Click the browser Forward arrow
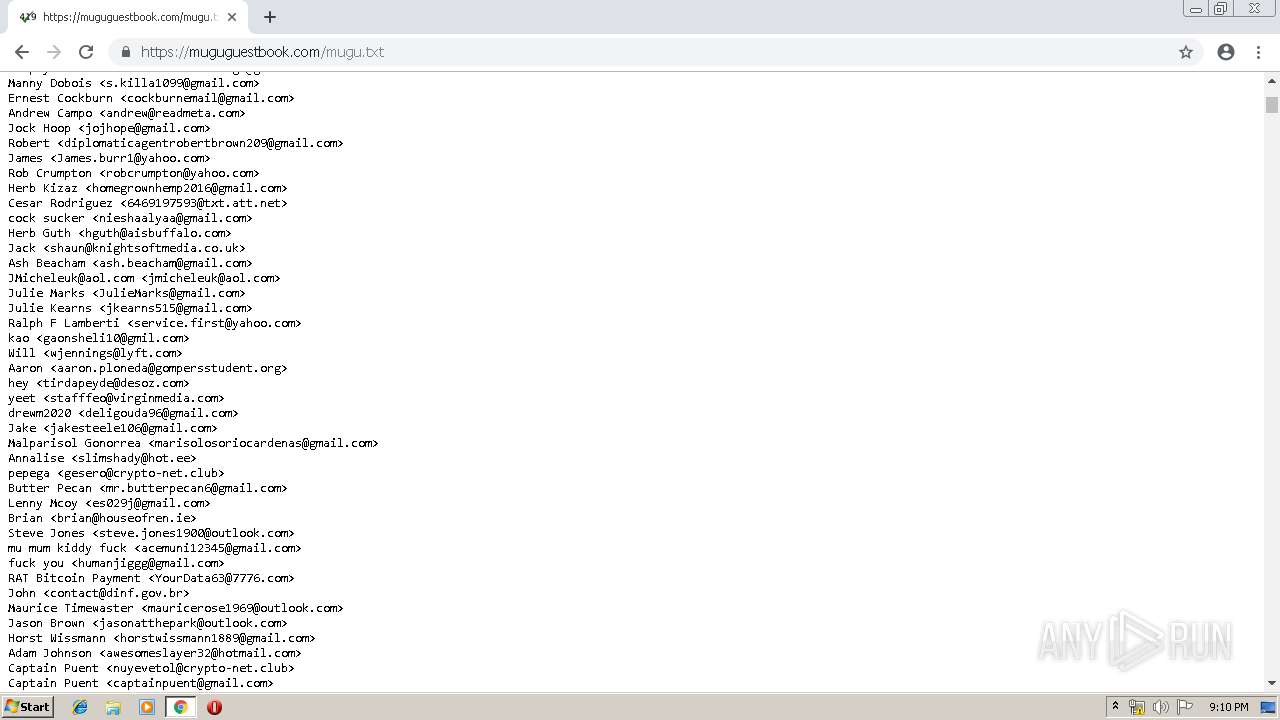The height and width of the screenshot is (720, 1280). pos(54,52)
